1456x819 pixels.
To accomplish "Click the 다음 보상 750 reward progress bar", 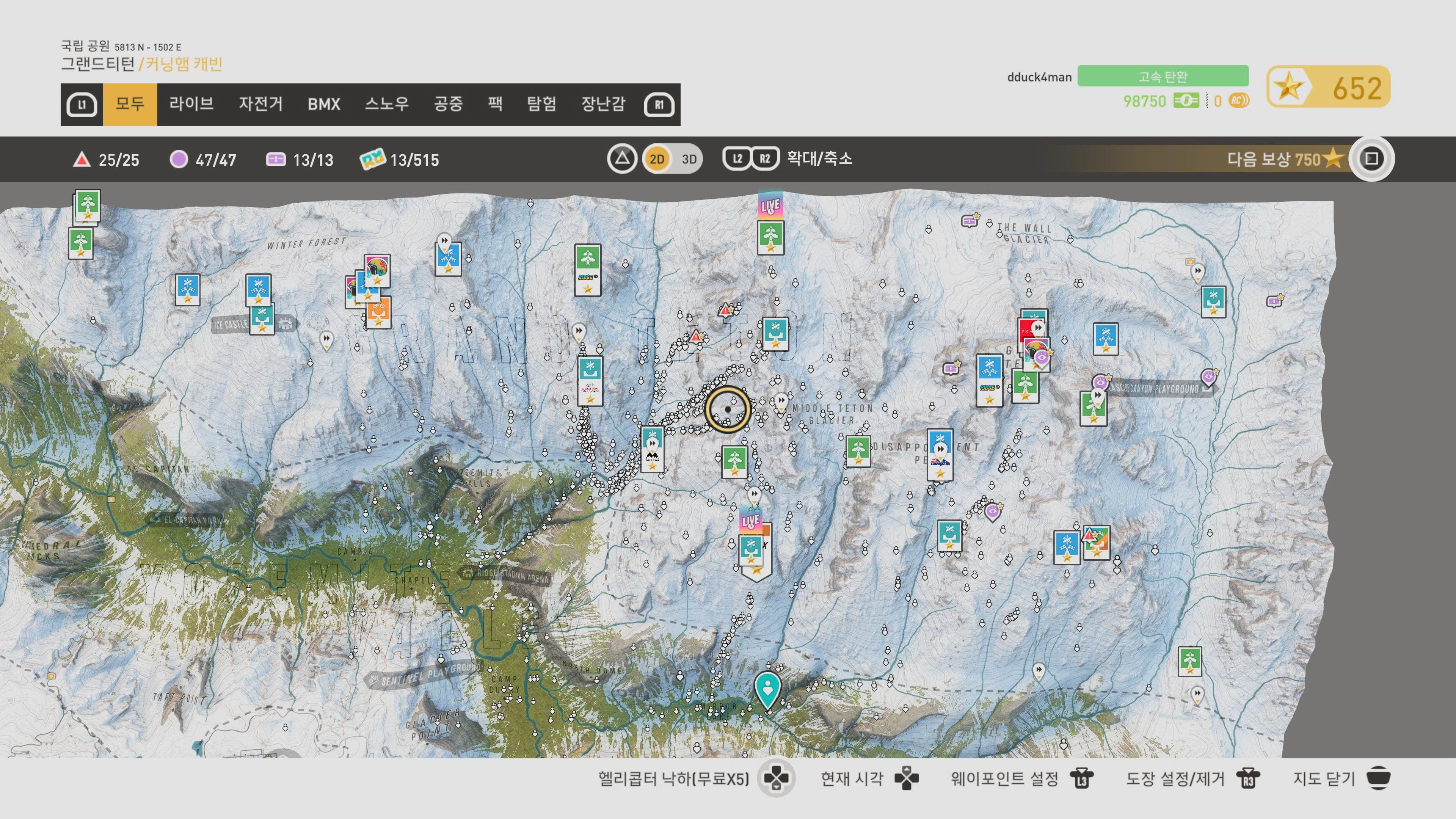I will (1198, 159).
